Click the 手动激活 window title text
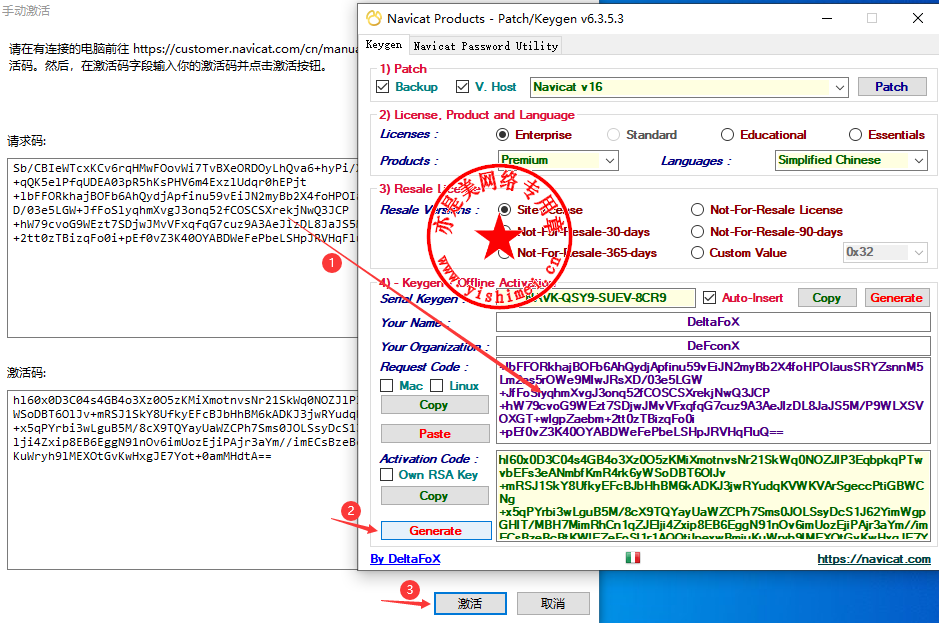Screen dimensions: 939x623 26,11
